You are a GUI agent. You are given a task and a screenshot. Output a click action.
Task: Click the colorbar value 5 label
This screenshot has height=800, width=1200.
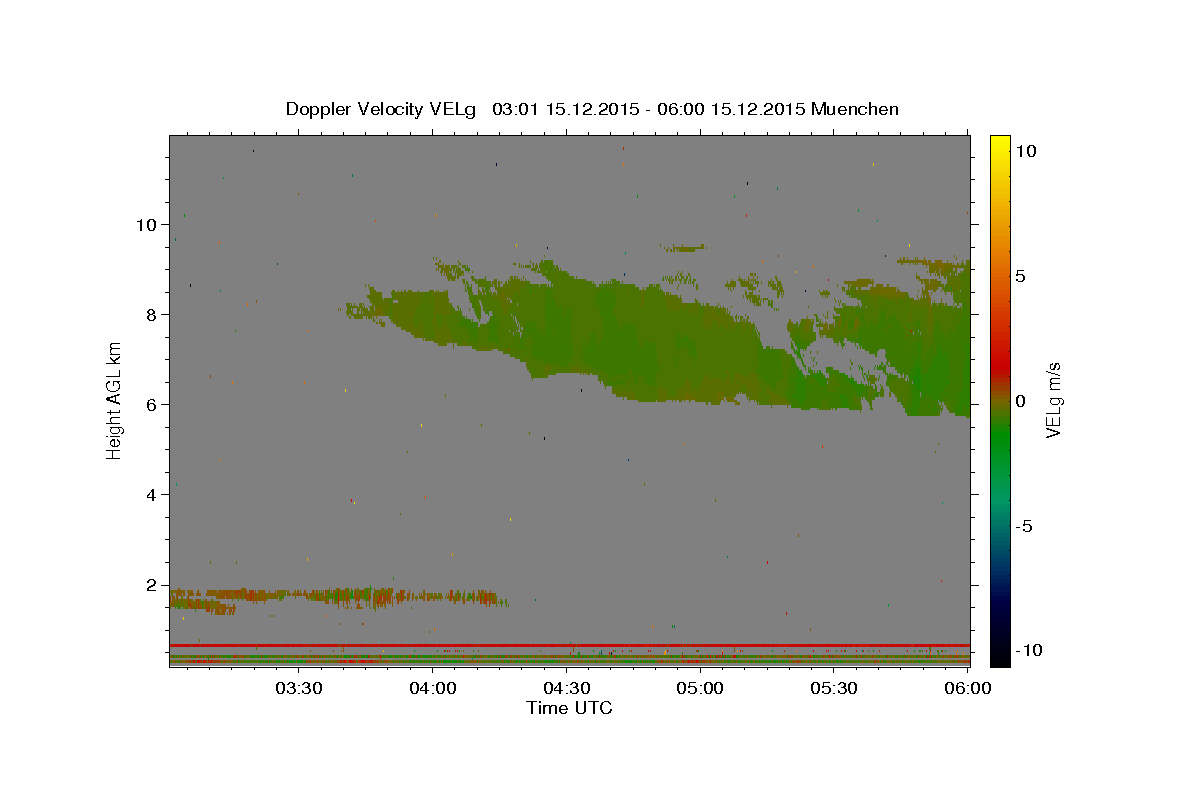pyautogui.click(x=1021, y=276)
